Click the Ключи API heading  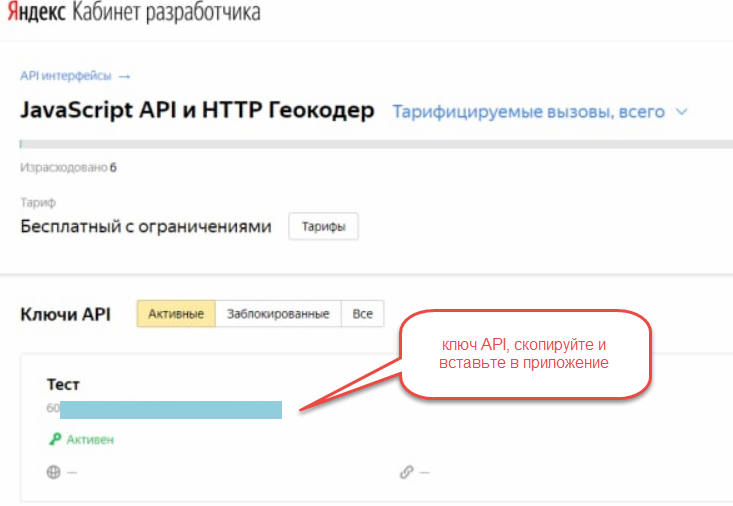[x=65, y=314]
